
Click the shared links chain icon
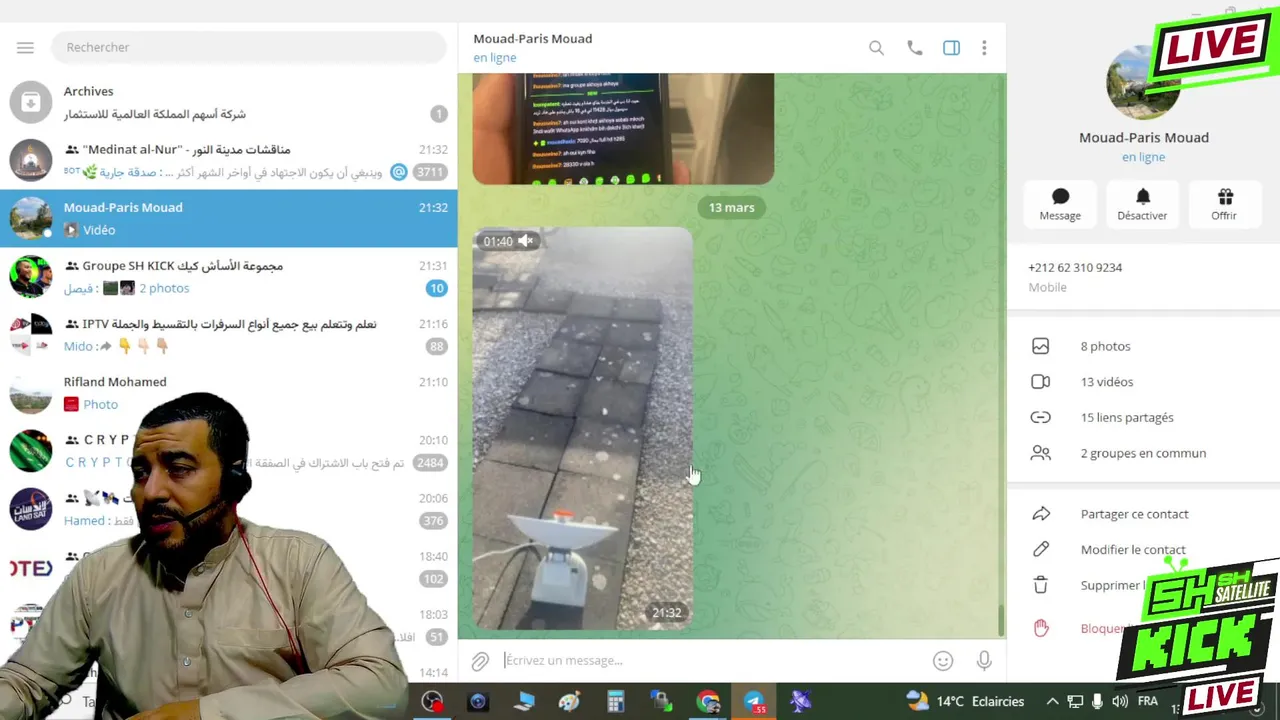pyautogui.click(x=1041, y=417)
